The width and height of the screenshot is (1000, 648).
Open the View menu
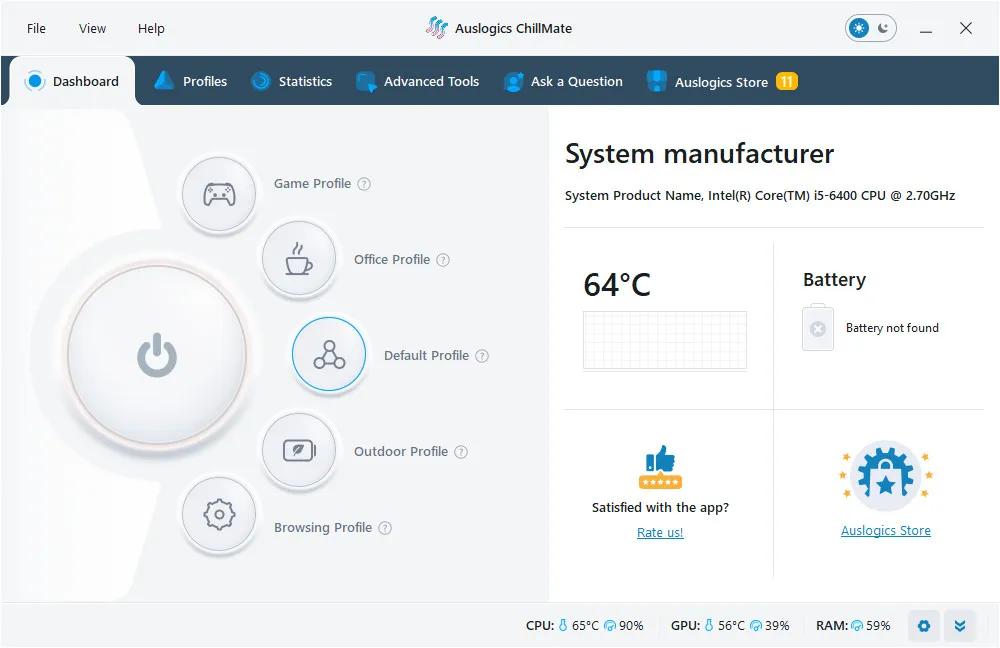tap(92, 29)
